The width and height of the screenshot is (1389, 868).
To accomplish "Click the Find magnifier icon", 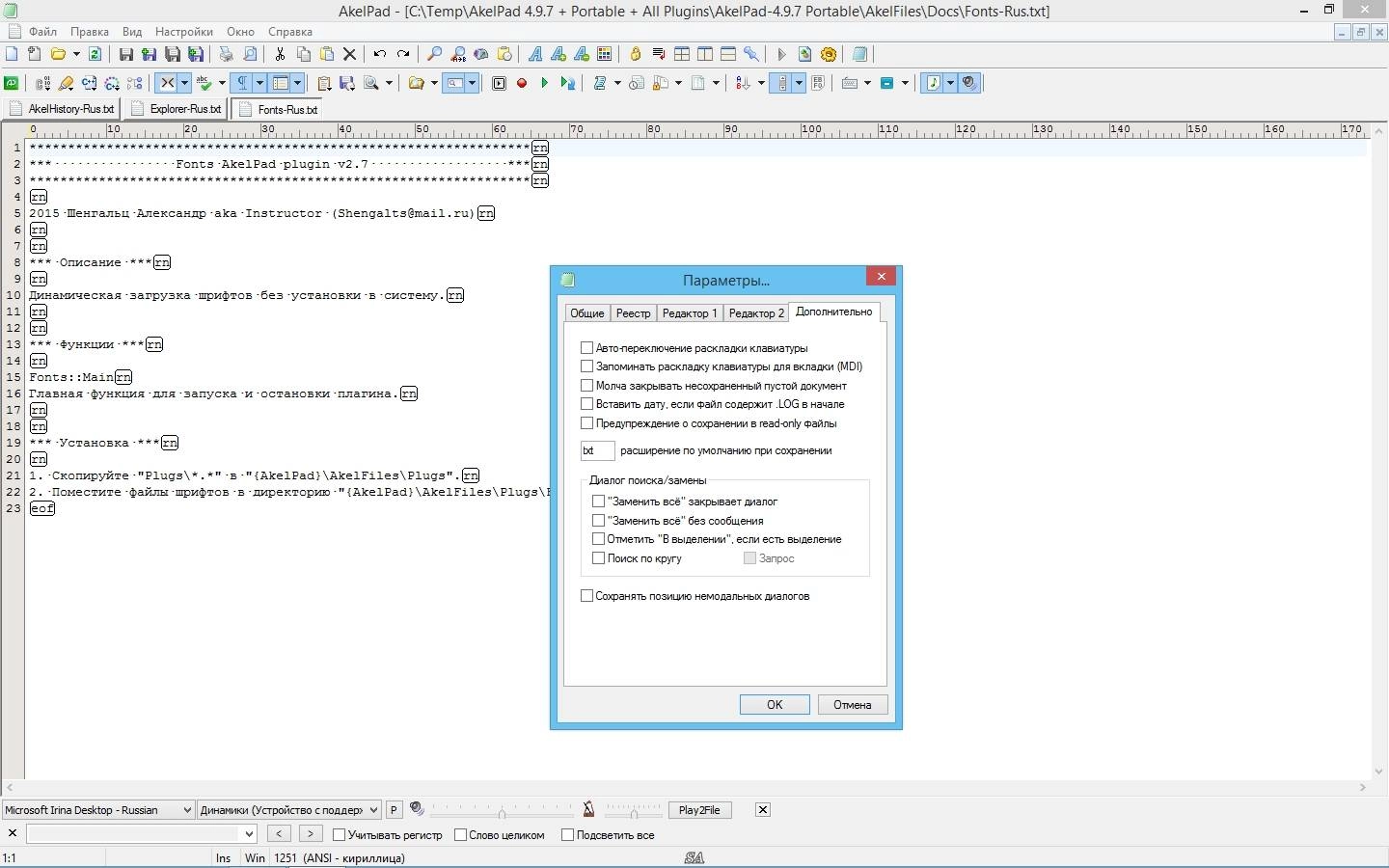I will coord(435,54).
